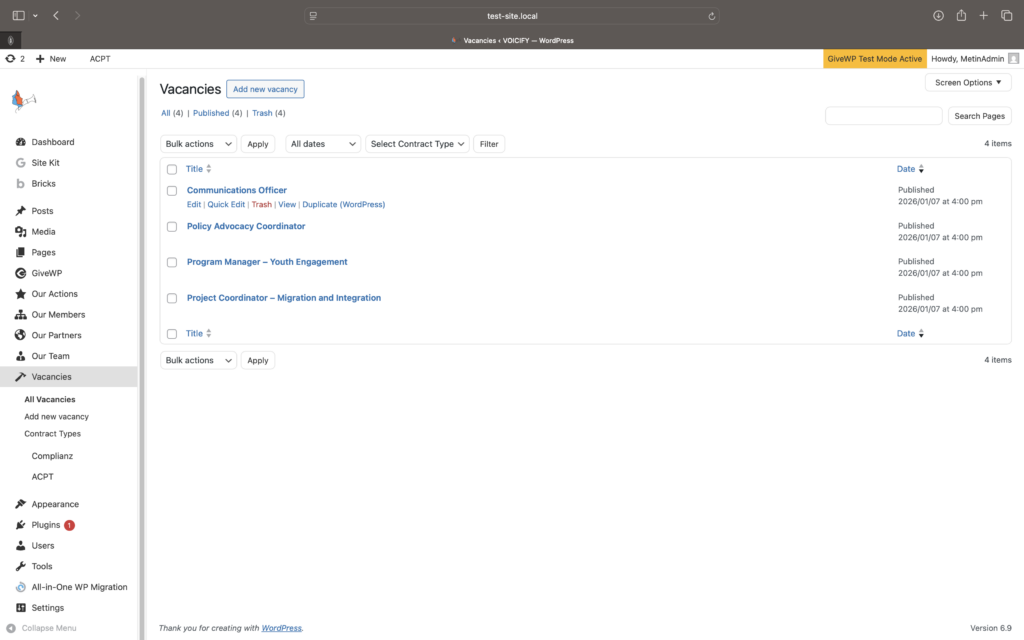1024x640 pixels.
Task: Open the Select Contract Type dropdown
Action: 417,144
